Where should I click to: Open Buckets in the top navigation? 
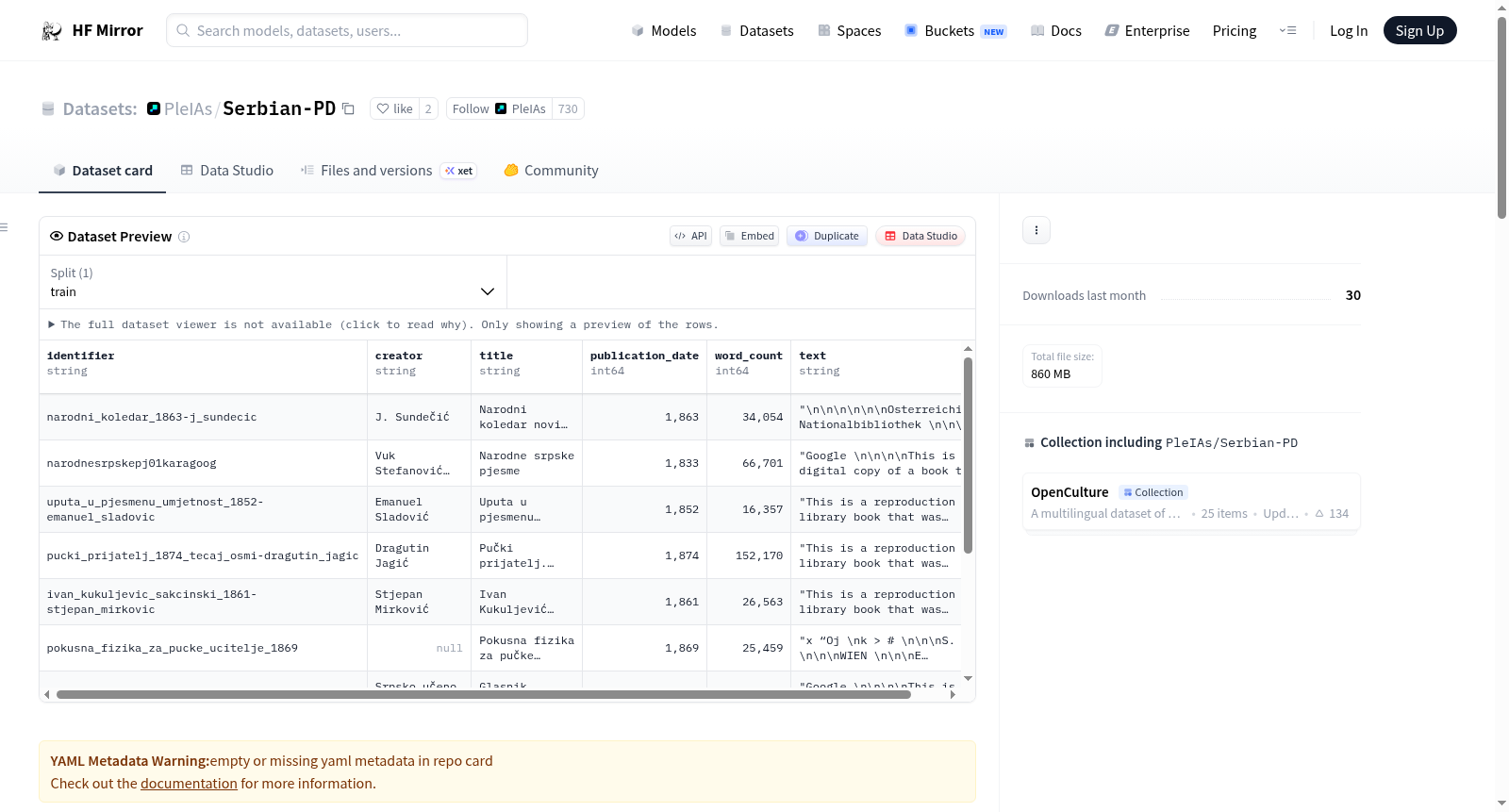tap(955, 31)
